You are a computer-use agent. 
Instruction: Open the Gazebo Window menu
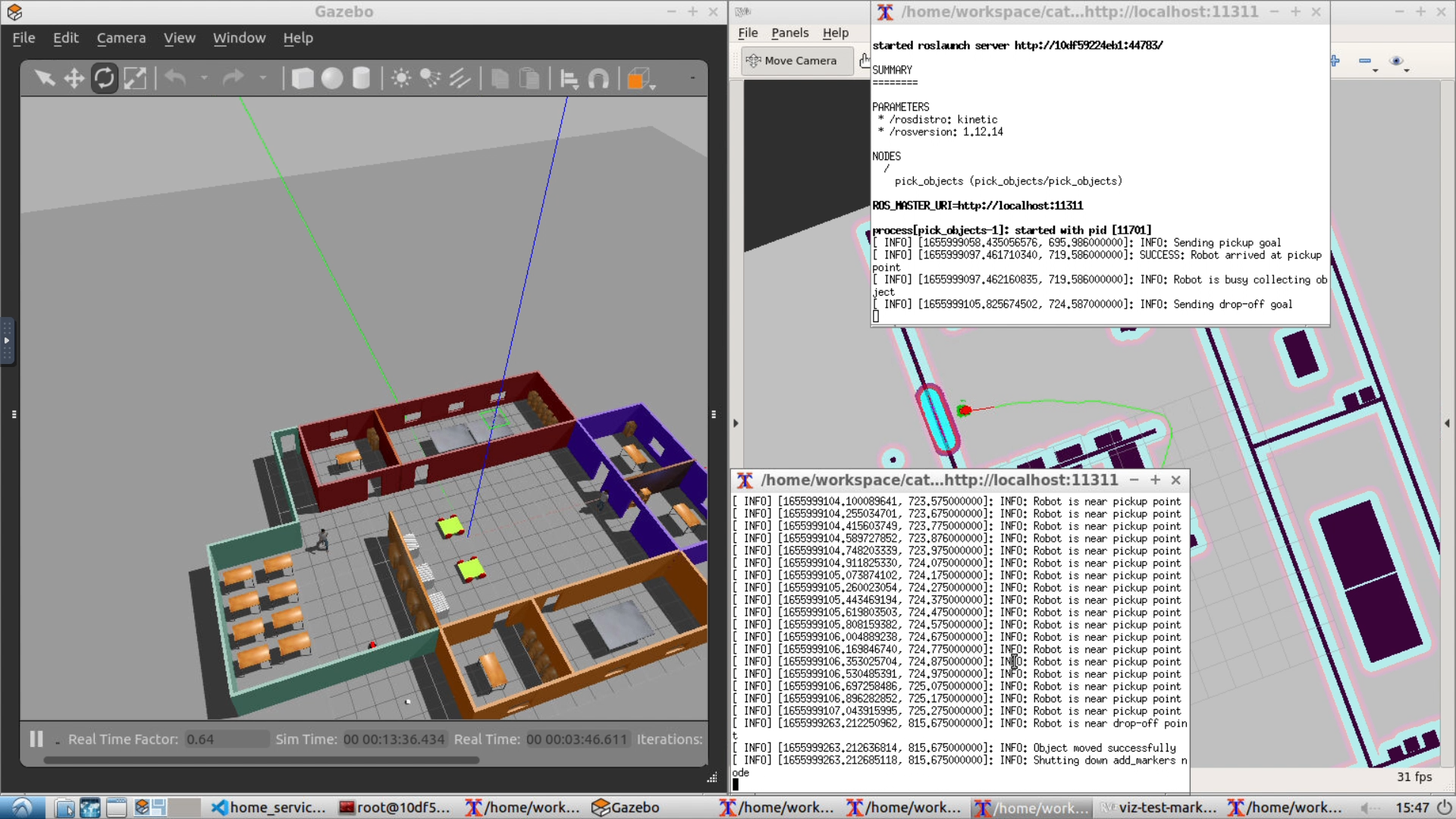240,38
